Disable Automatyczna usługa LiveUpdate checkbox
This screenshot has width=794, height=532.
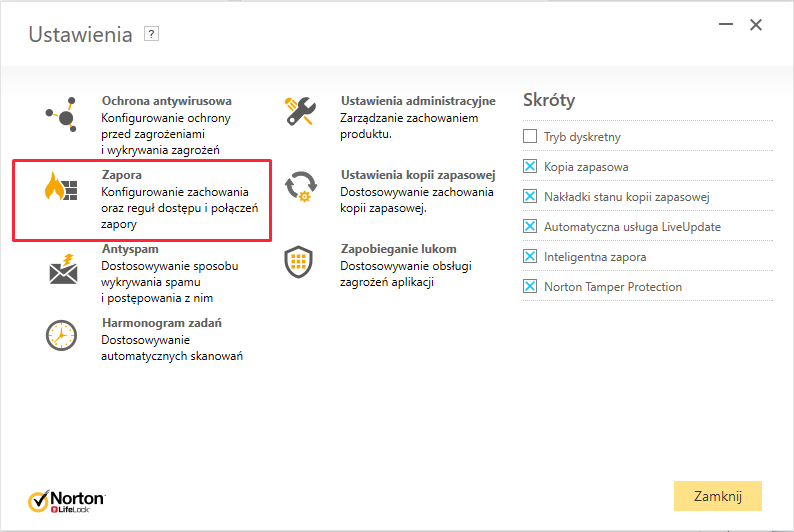(x=530, y=226)
